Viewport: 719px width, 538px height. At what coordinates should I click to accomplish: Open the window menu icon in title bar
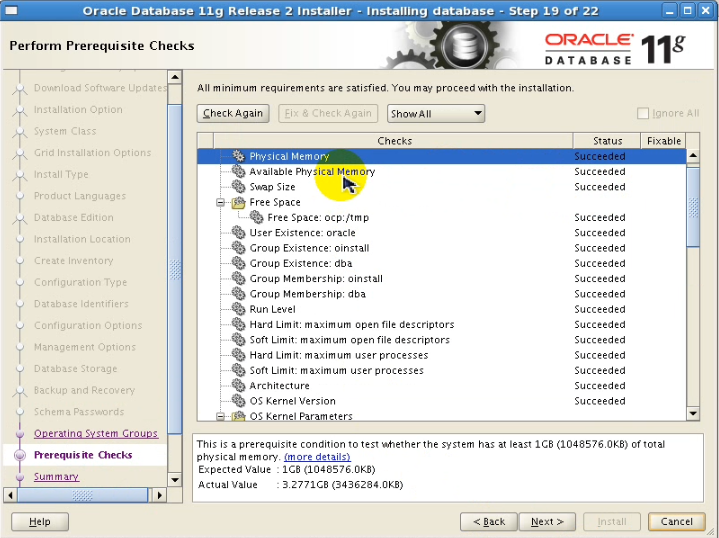11,11
